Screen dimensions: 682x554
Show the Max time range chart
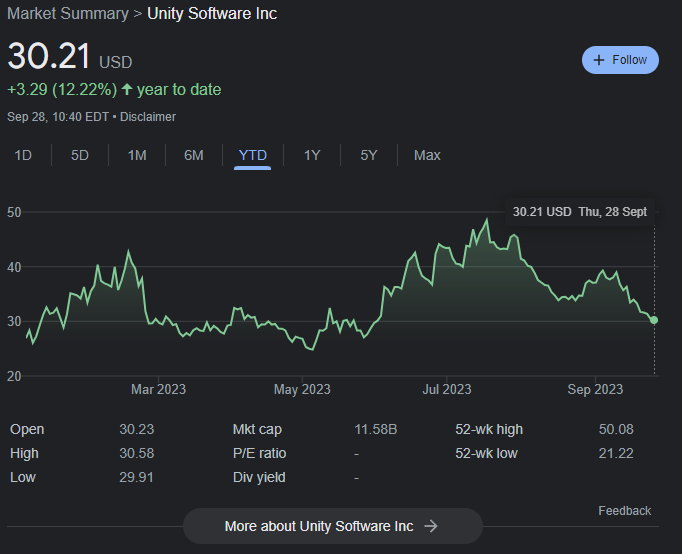pos(427,155)
